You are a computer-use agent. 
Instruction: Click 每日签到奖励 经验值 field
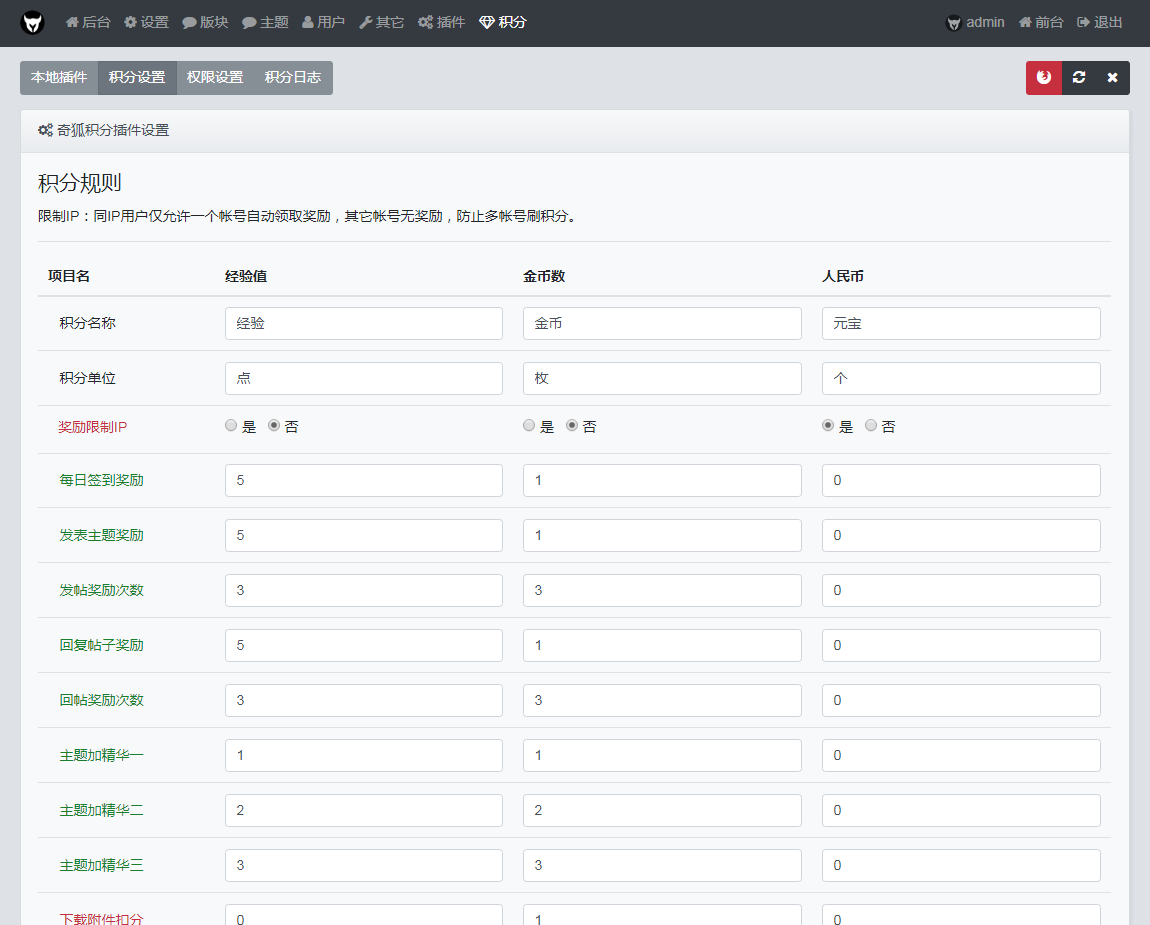(x=364, y=480)
